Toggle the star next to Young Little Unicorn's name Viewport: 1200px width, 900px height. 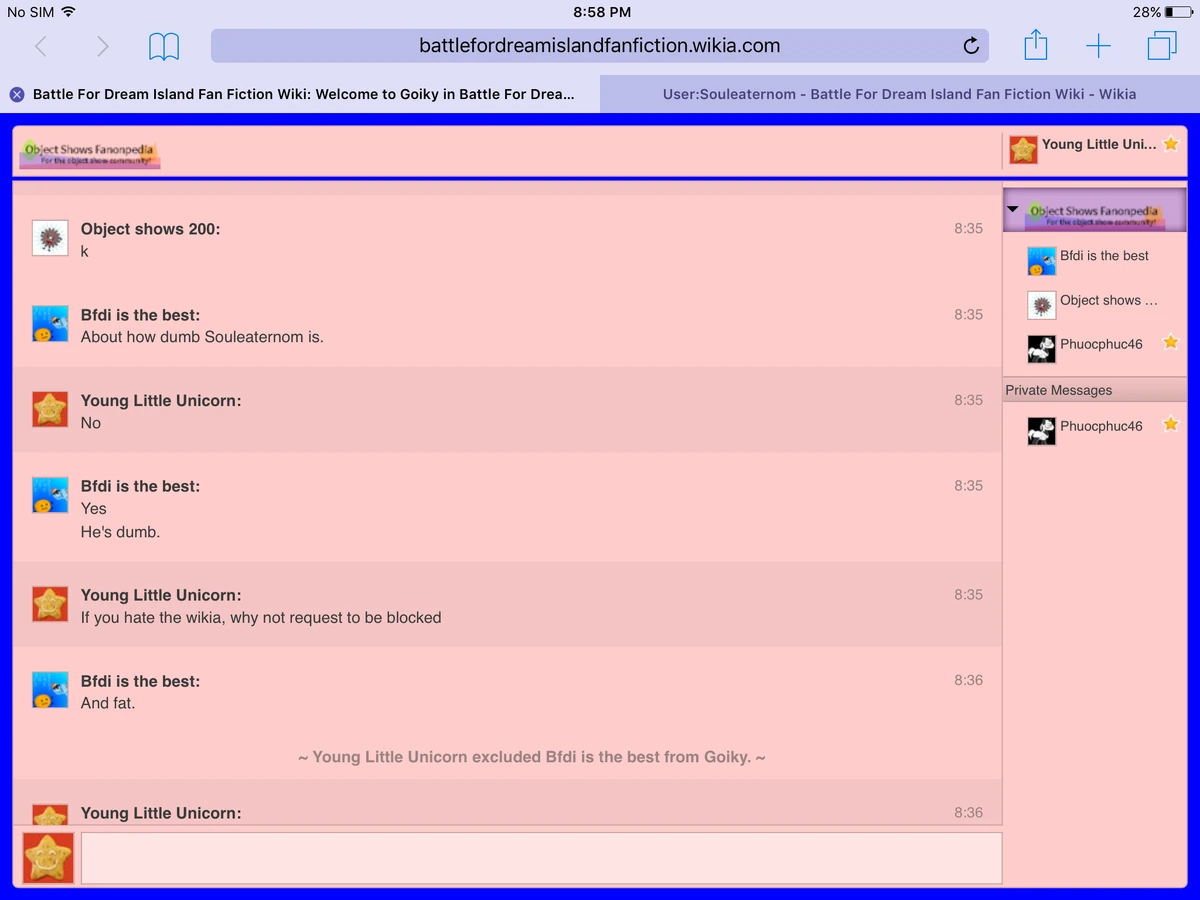[x=1170, y=144]
